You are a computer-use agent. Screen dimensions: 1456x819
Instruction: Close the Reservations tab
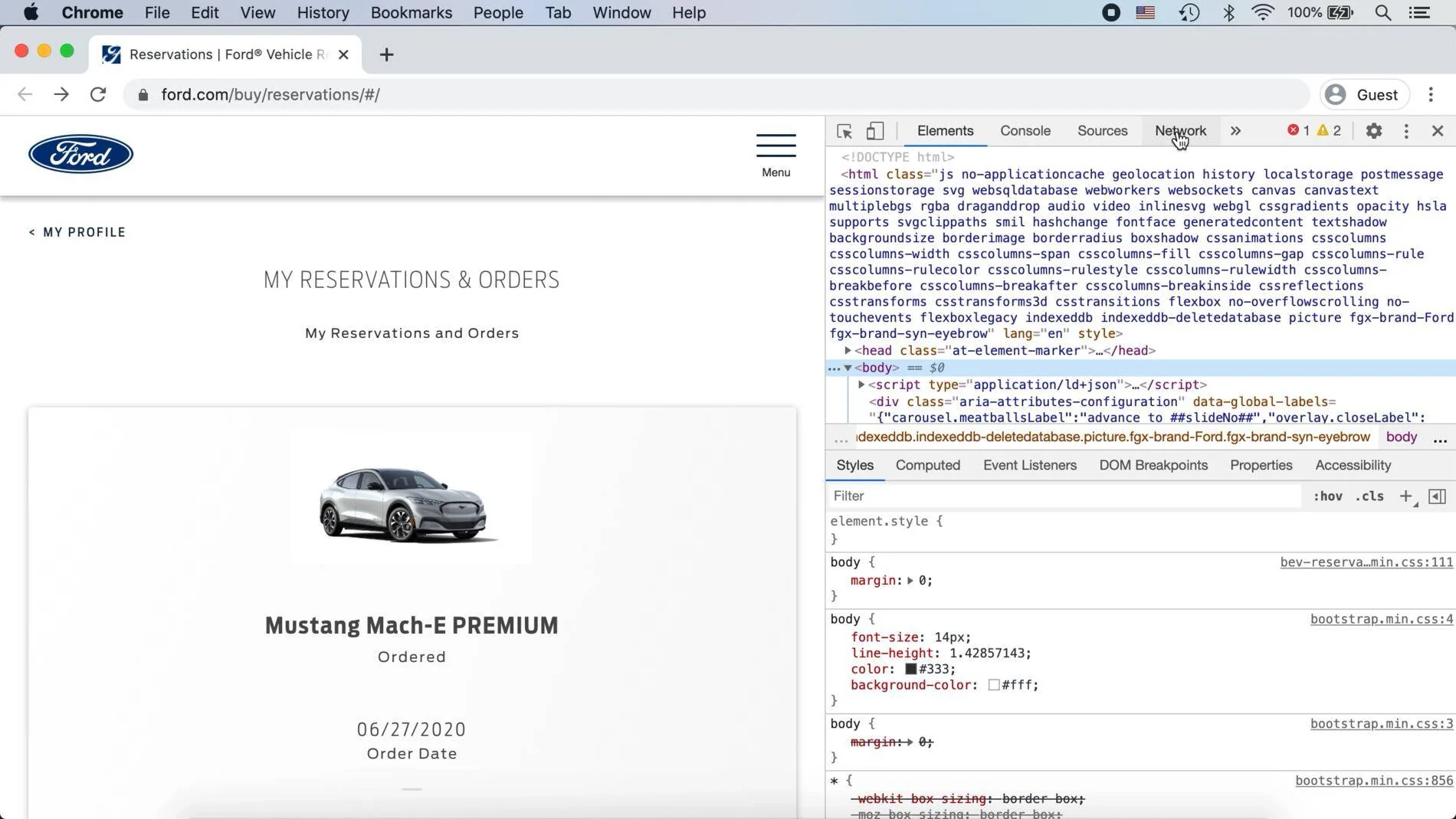pos(343,54)
